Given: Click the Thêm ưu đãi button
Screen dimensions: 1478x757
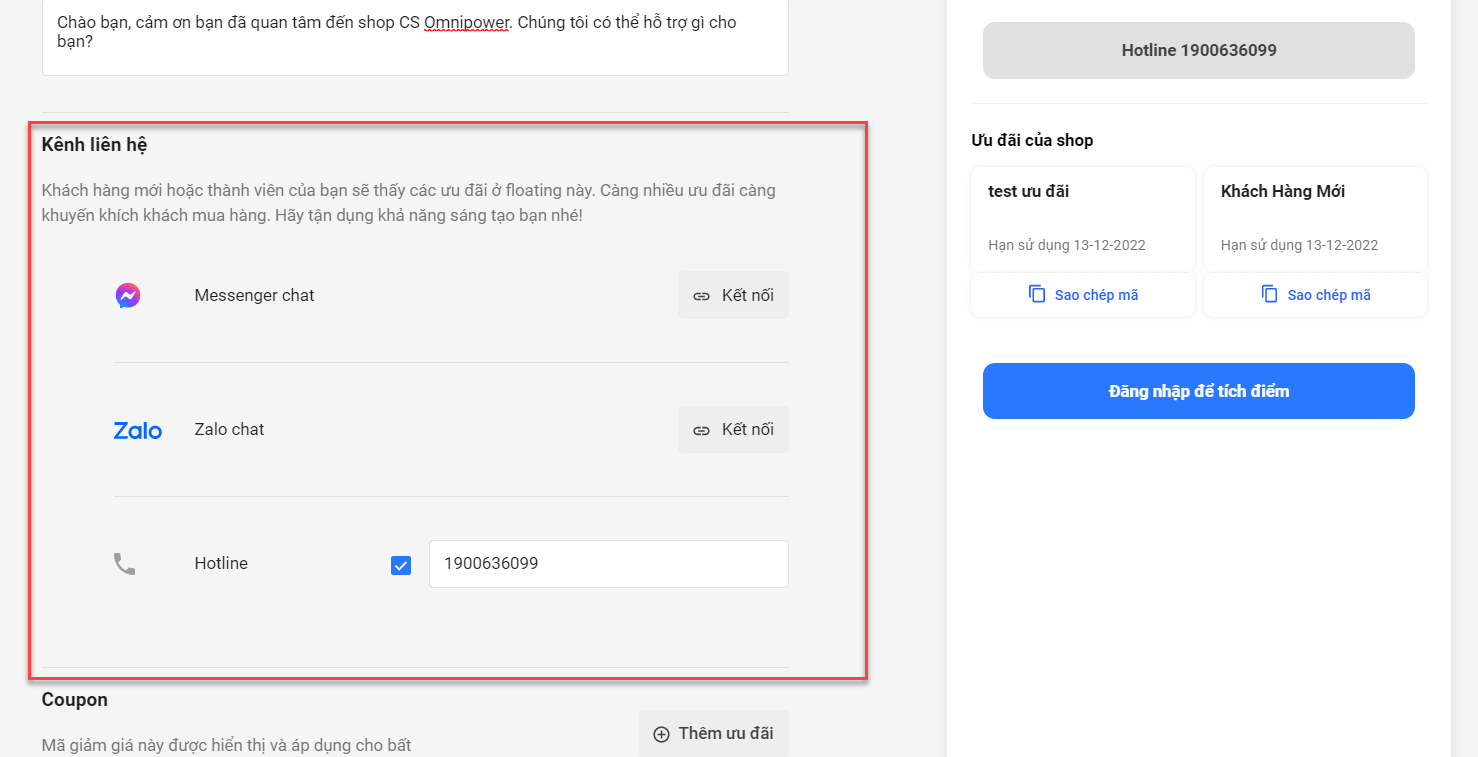Looking at the screenshot, I should click(714, 734).
